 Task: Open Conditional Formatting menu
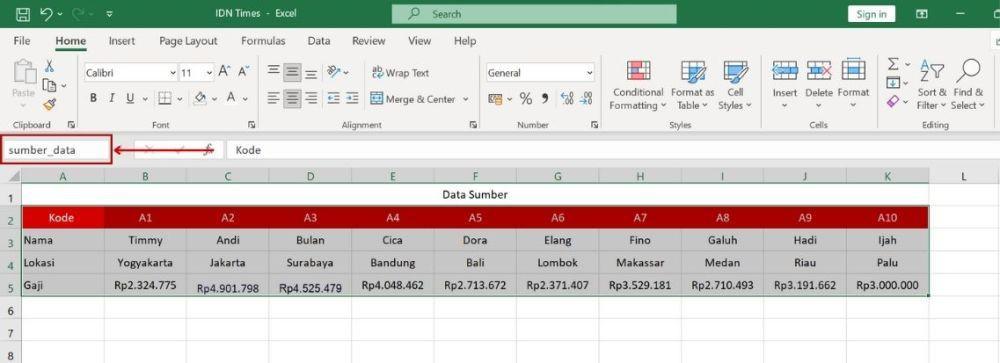637,85
